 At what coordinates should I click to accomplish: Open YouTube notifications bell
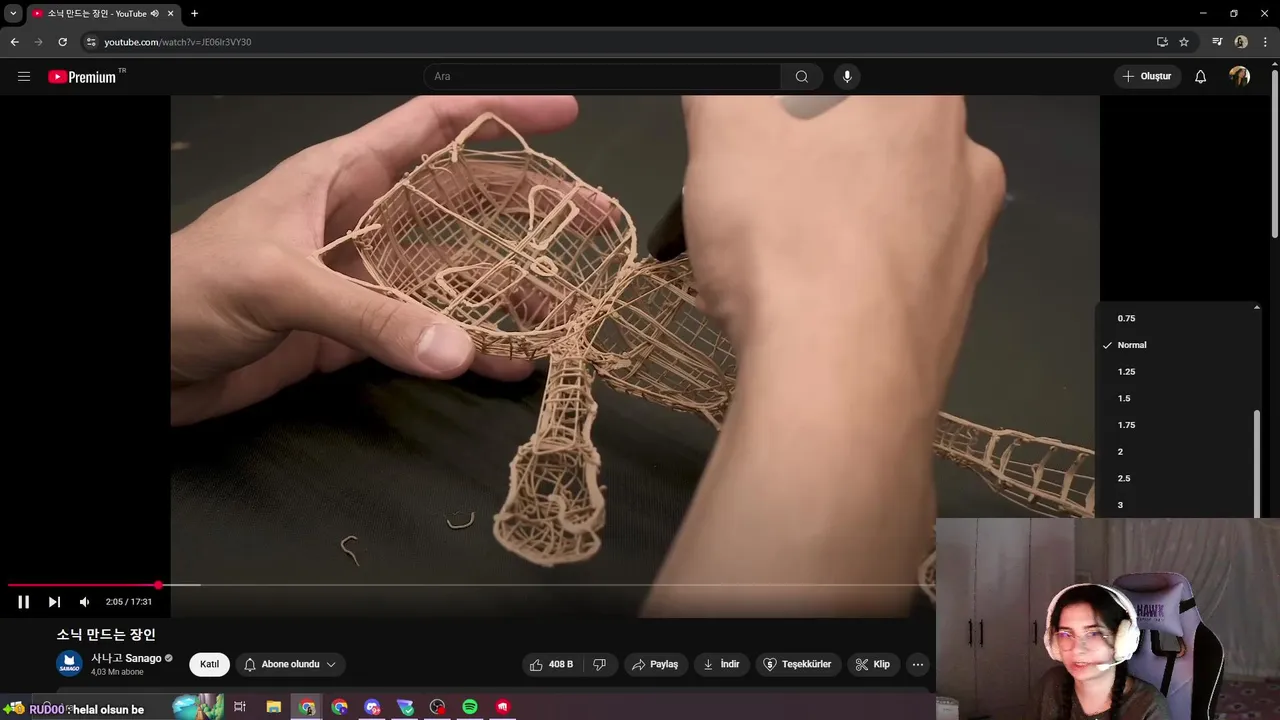[1200, 76]
